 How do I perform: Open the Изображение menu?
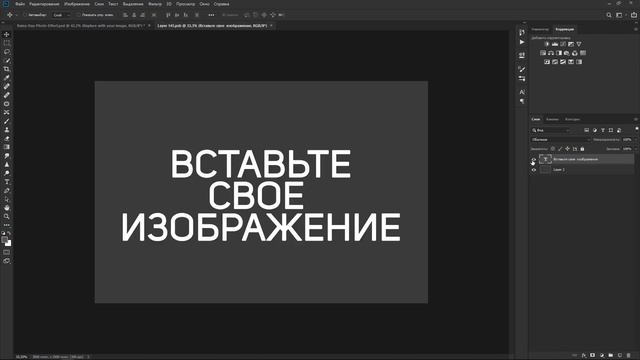click(x=77, y=4)
